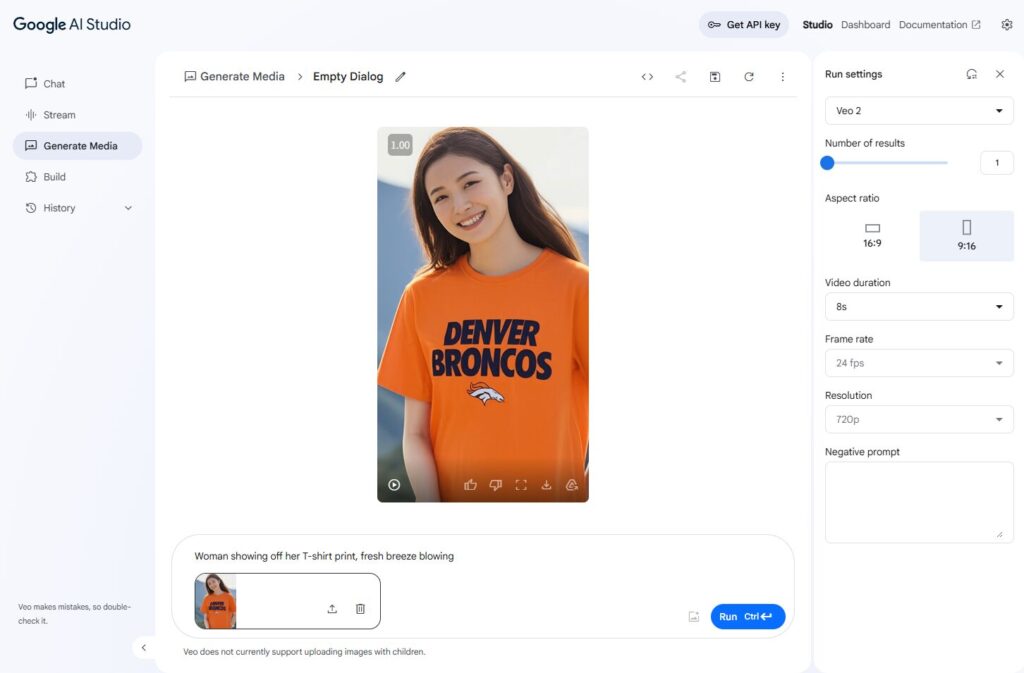Open settings gear in the header
This screenshot has width=1024, height=673.
click(x=1006, y=25)
